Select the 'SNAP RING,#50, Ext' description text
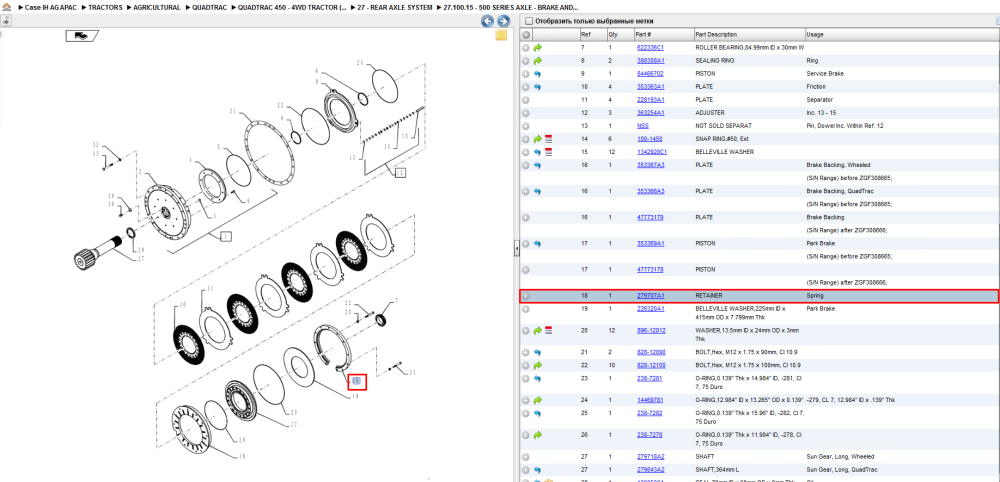This screenshot has width=1000, height=482. [x=722, y=139]
